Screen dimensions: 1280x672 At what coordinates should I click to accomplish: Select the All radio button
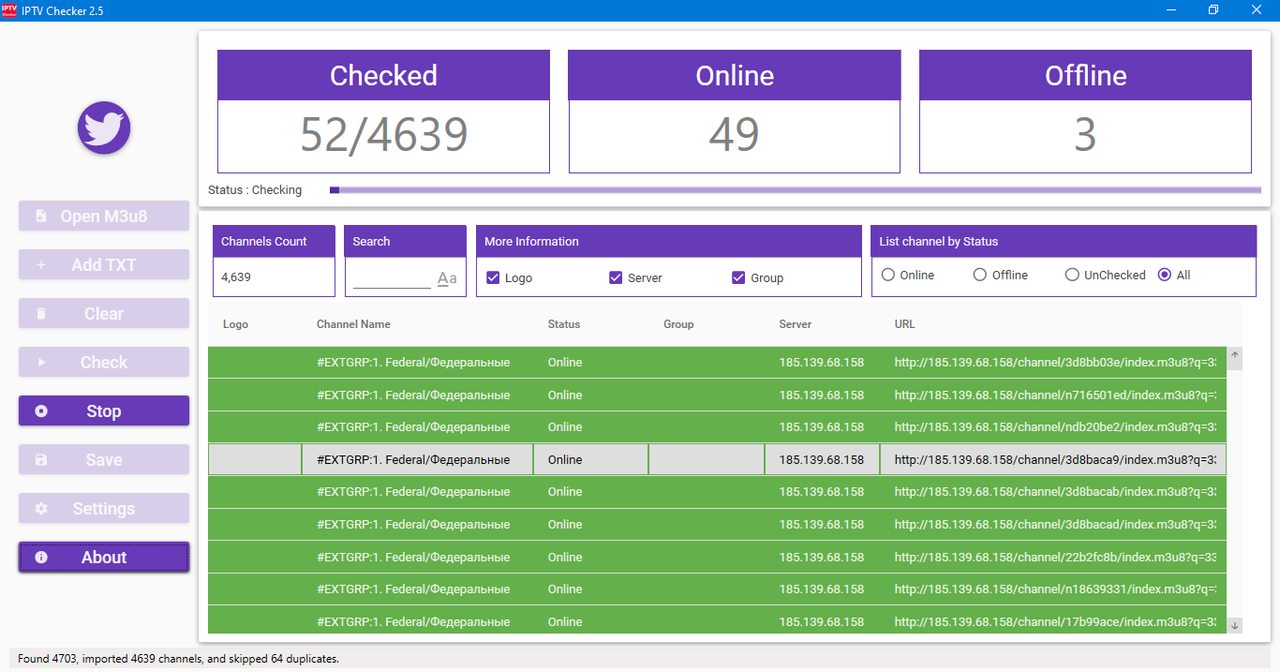1164,275
